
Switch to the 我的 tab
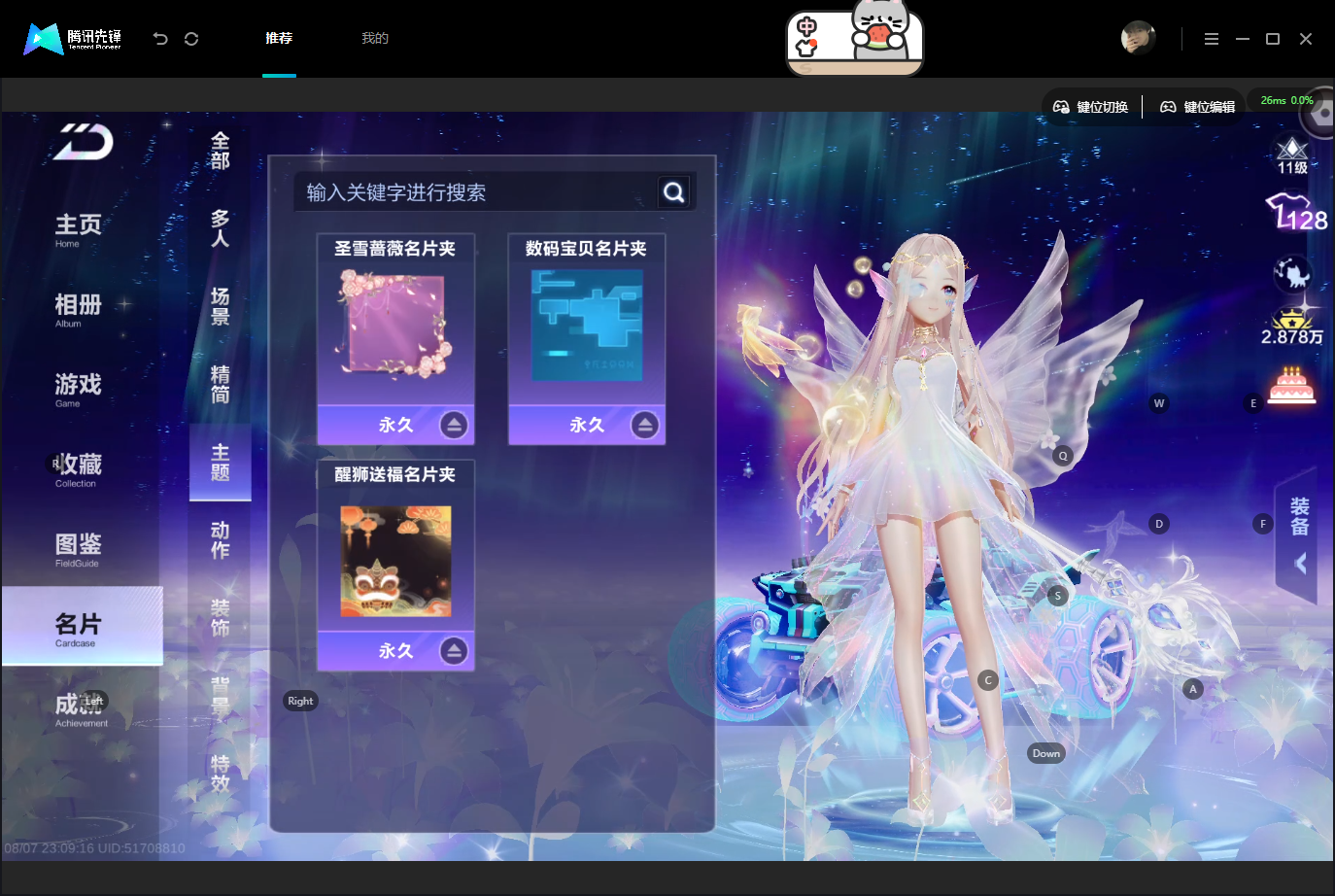(375, 38)
